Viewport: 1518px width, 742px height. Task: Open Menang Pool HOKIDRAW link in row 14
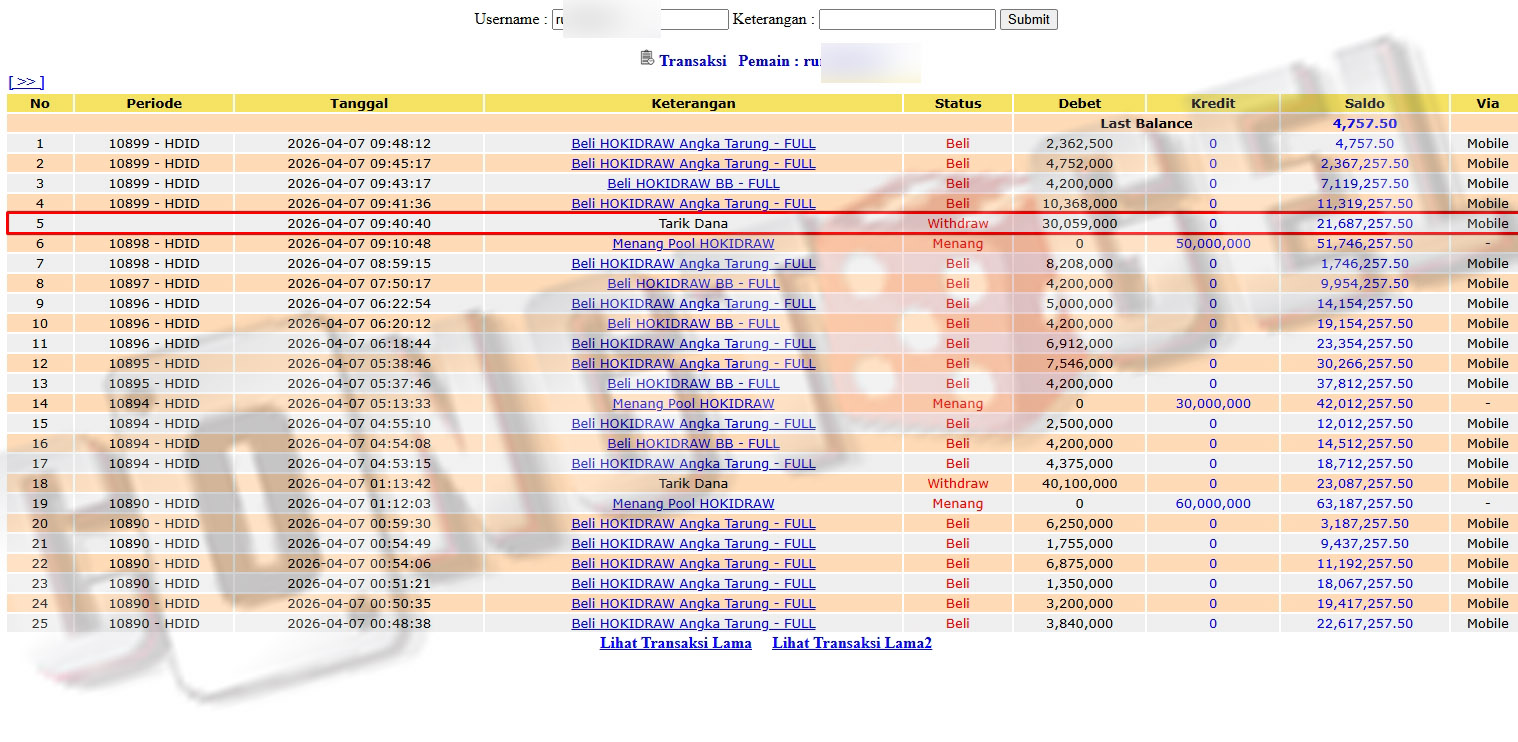click(693, 403)
